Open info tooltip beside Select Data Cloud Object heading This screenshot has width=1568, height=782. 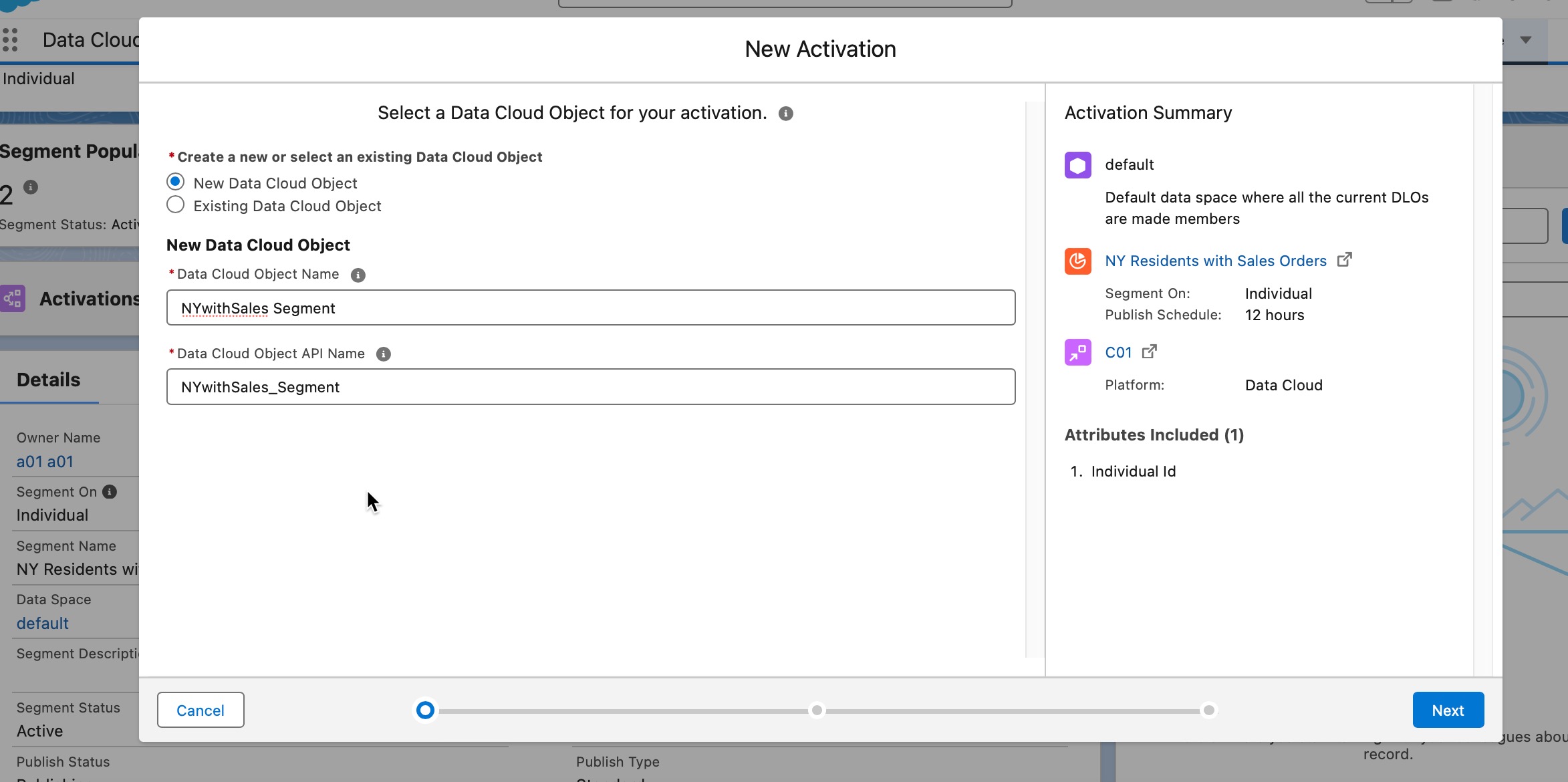pyautogui.click(x=786, y=114)
